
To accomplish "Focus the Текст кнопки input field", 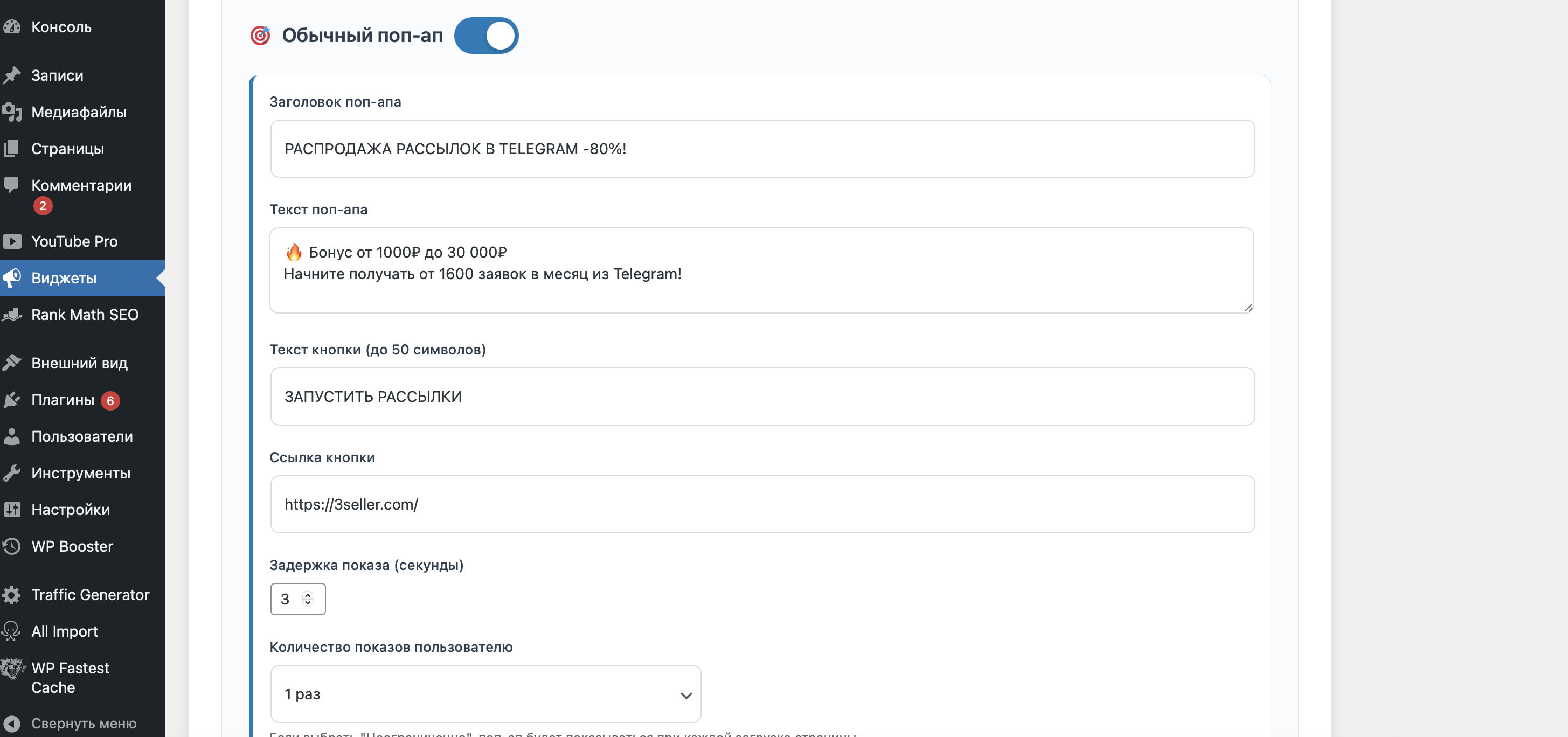I will 762,396.
